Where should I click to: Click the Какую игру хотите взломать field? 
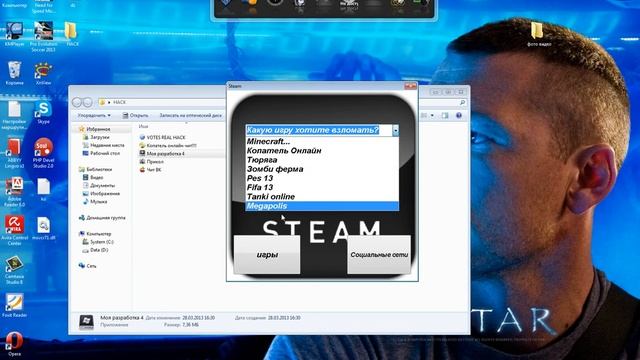[319, 130]
